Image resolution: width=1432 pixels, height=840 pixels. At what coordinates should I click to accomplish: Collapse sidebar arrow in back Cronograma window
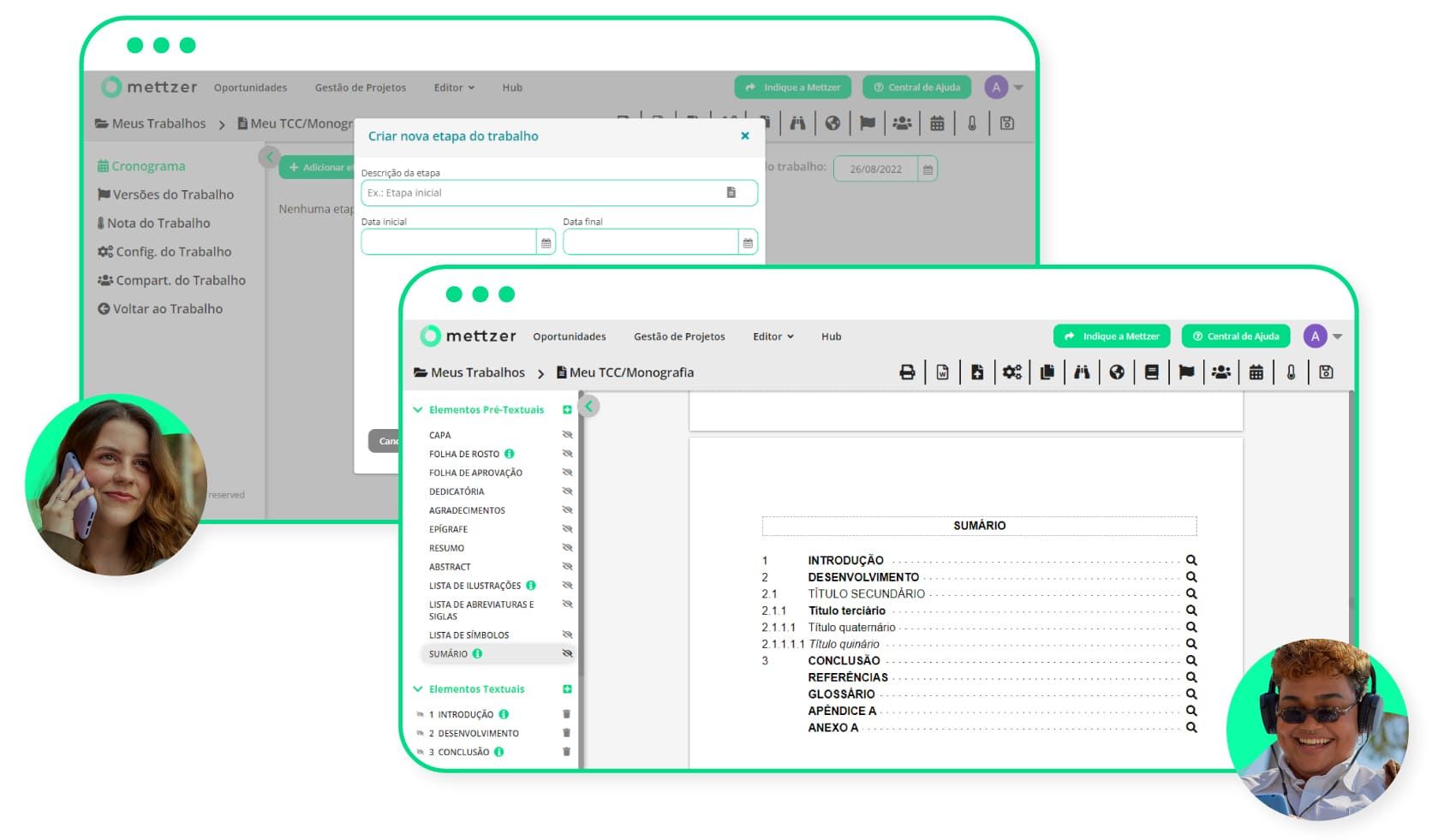[x=269, y=157]
